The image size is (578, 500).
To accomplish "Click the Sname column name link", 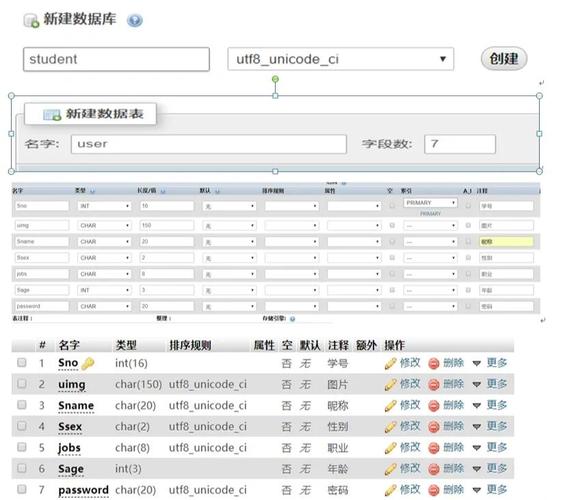I will click(x=76, y=406).
